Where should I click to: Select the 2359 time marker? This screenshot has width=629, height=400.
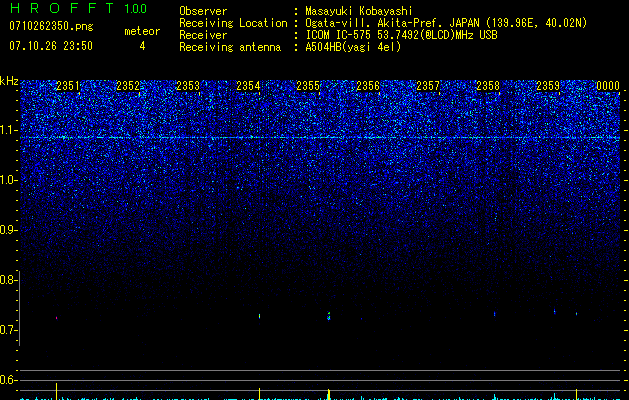coord(548,86)
